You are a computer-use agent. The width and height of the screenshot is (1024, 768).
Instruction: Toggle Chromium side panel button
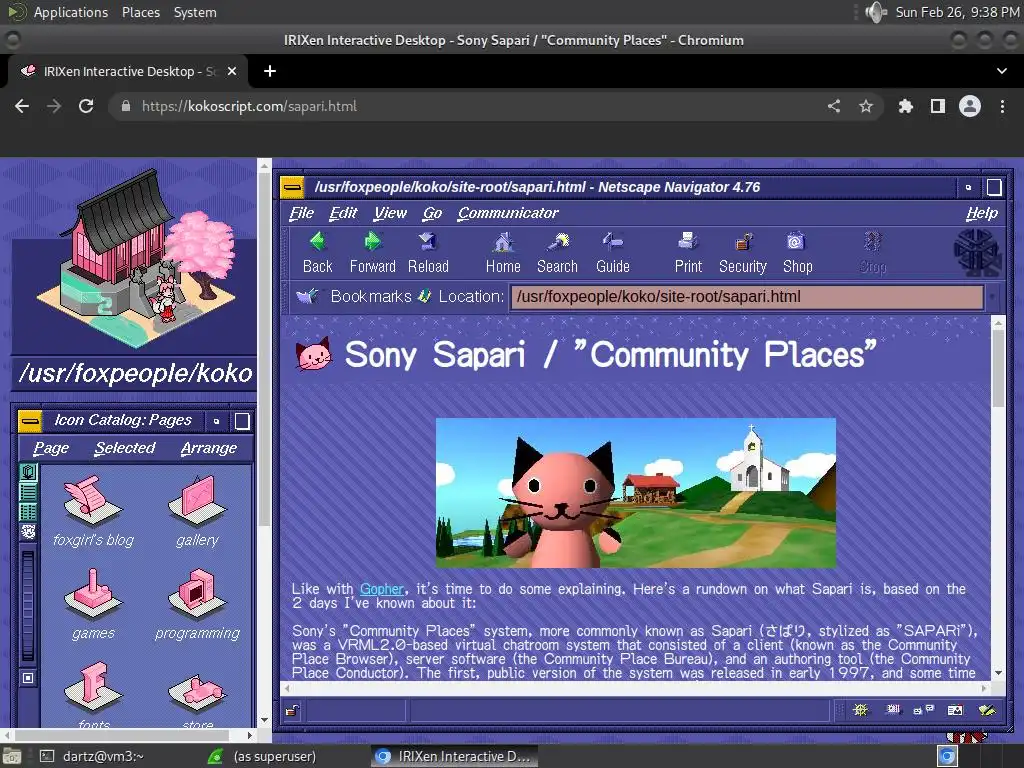(938, 106)
